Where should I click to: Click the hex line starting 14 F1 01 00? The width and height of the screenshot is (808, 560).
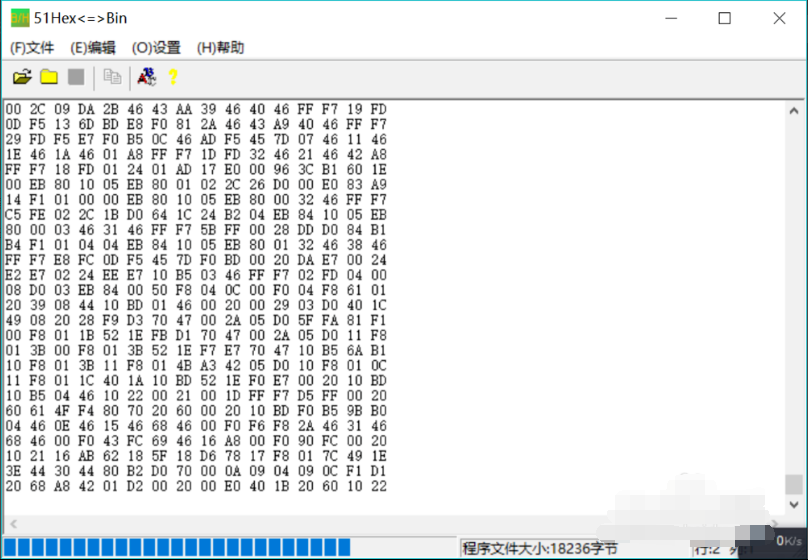[196, 199]
